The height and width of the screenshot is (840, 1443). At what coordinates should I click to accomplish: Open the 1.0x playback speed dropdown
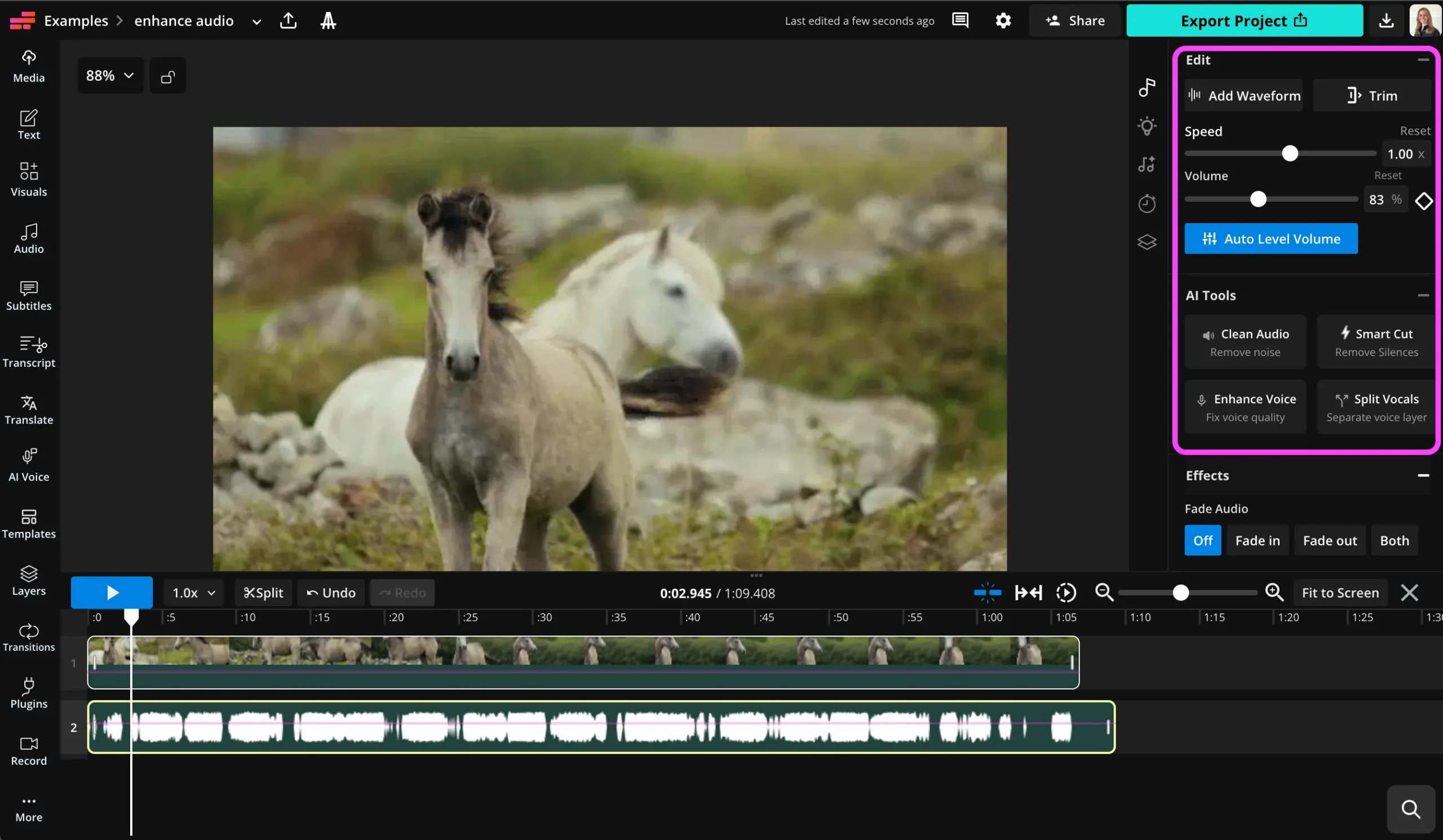[193, 592]
